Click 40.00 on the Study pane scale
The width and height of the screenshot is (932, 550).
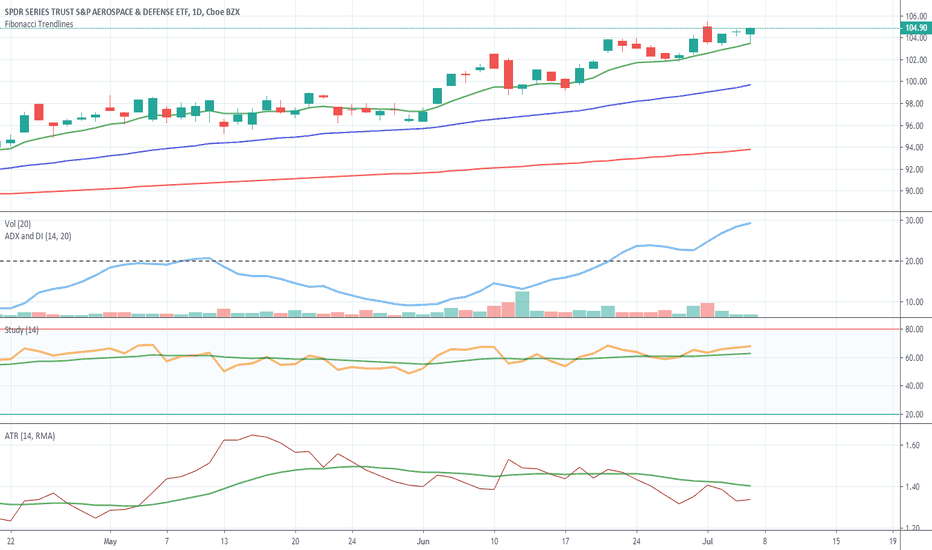pyautogui.click(x=914, y=386)
